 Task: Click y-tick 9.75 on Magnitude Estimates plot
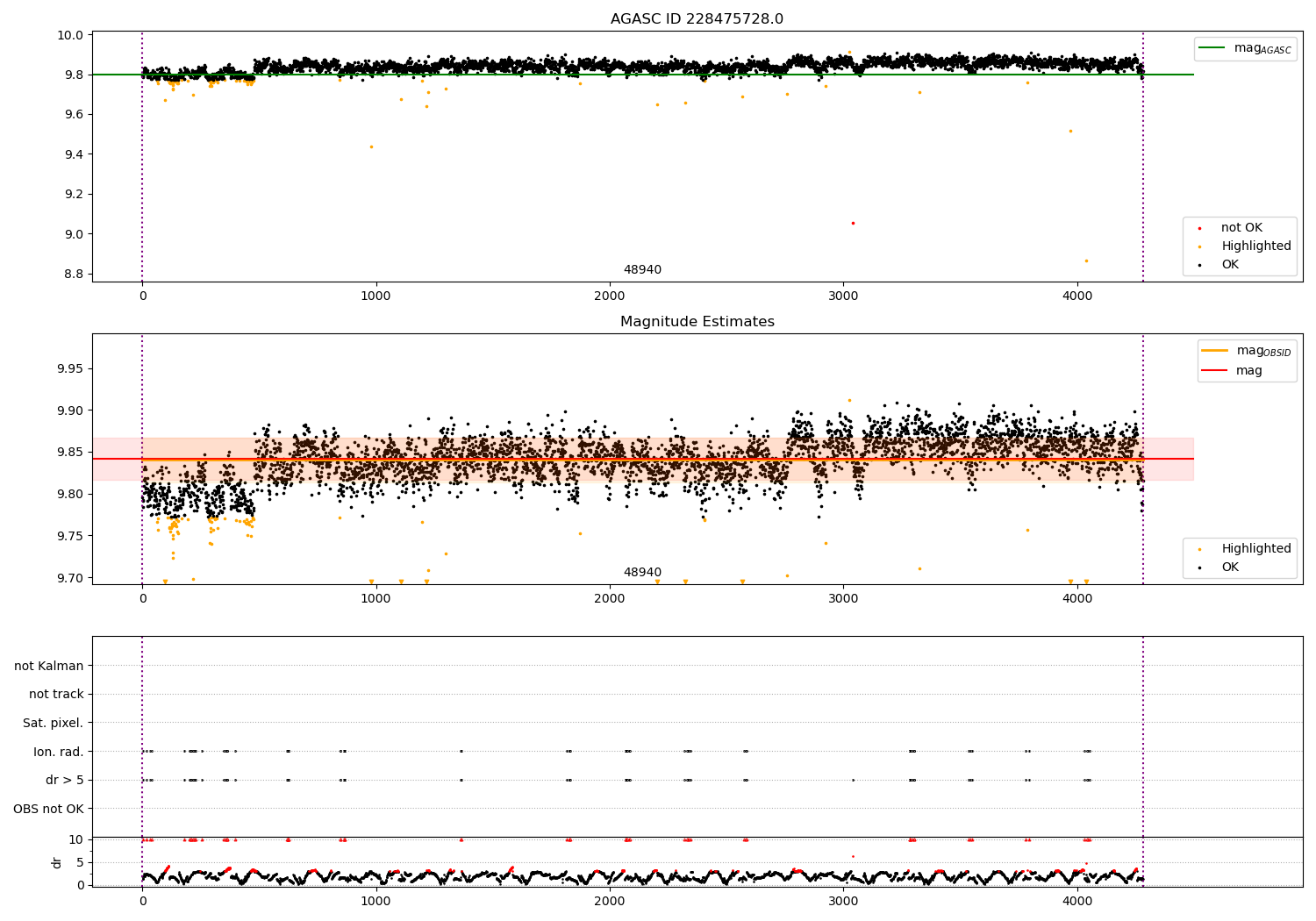tap(71, 536)
